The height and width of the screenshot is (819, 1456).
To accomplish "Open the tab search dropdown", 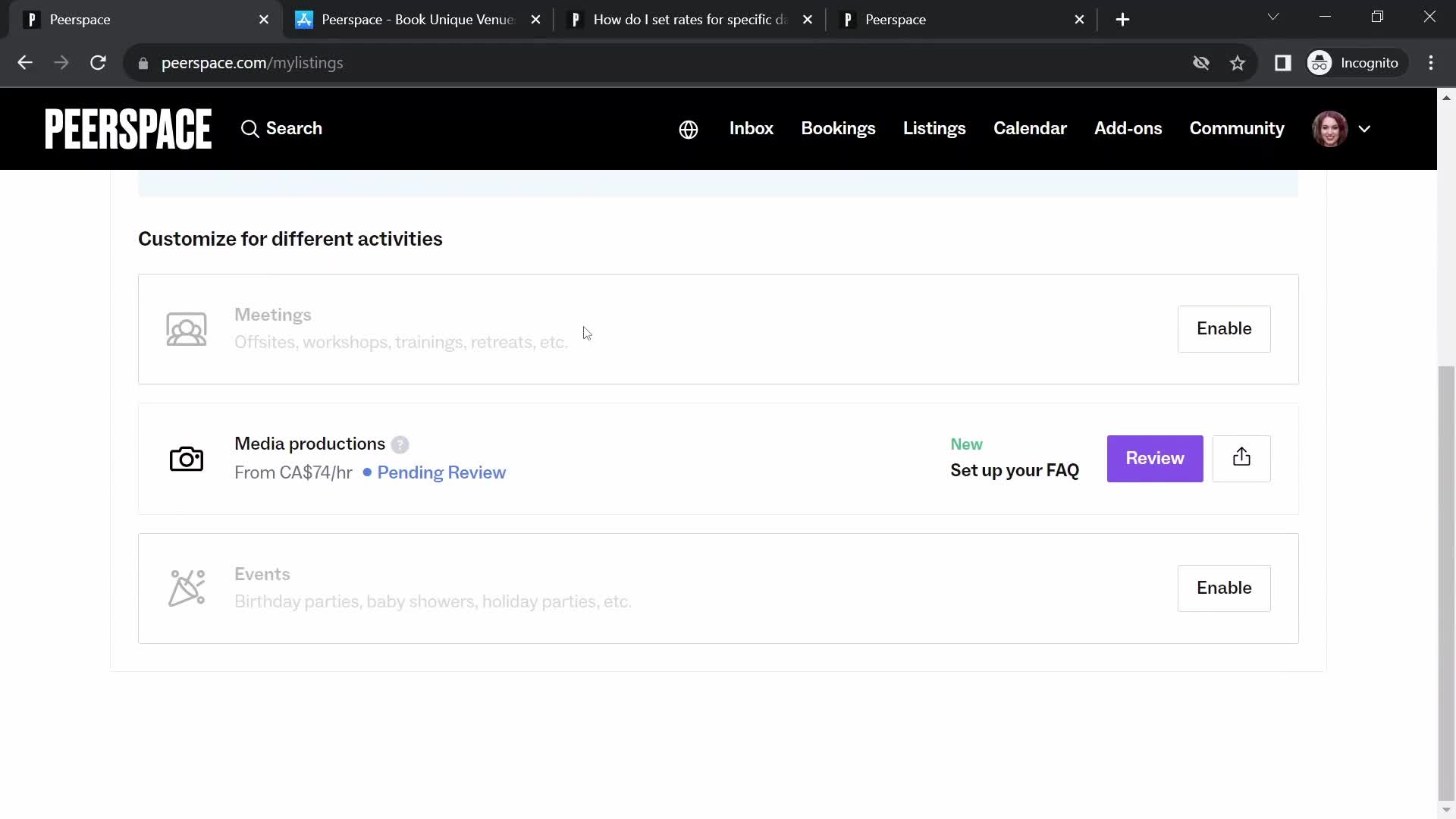I will (x=1273, y=17).
